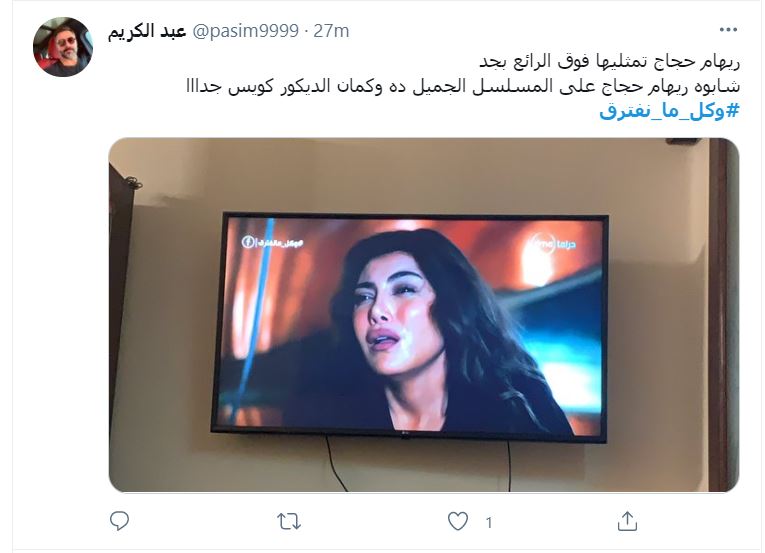Viewport: 765px width, 553px height.
Task: Open the three-dot more options menu
Action: coord(728,30)
